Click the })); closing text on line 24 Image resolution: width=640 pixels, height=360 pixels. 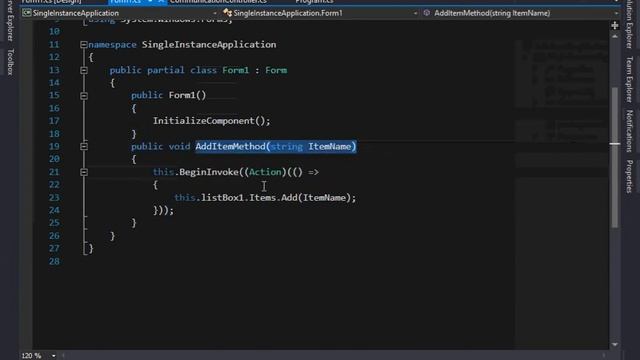(163, 210)
